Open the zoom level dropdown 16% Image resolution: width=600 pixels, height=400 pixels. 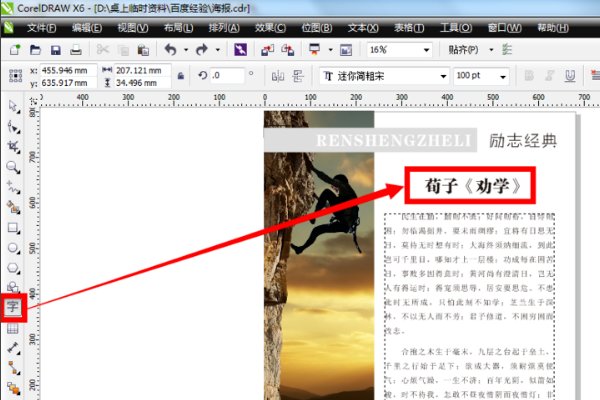[x=426, y=50]
